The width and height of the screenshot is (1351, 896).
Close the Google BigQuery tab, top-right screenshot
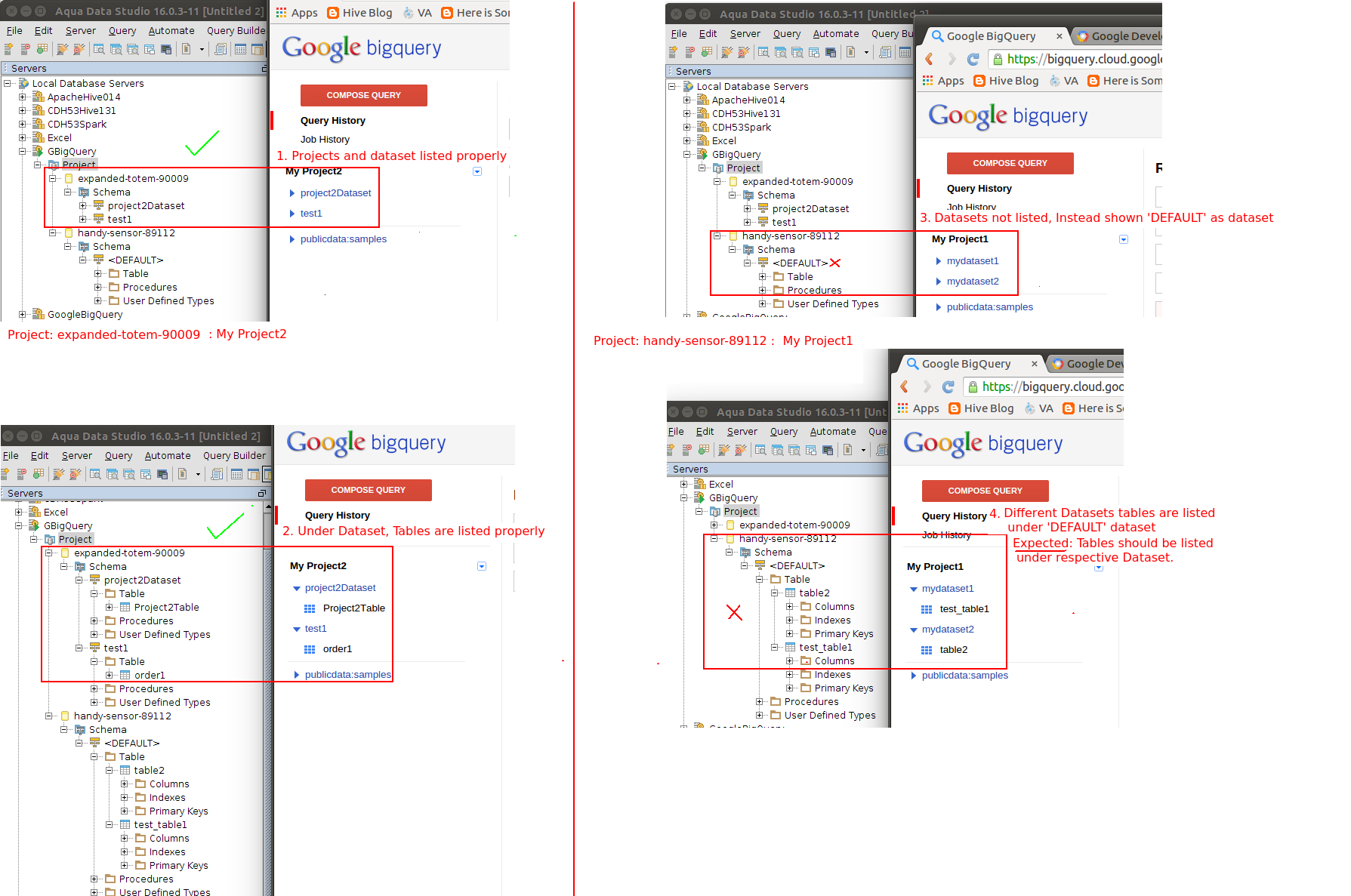point(1059,35)
